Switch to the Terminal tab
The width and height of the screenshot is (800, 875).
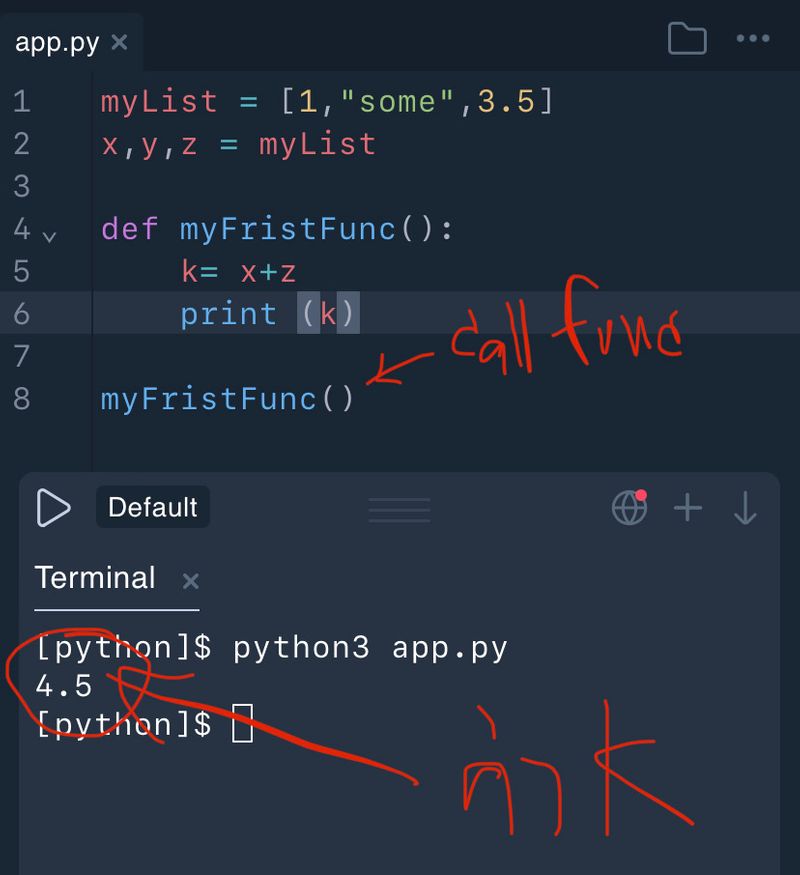pyautogui.click(x=95, y=579)
